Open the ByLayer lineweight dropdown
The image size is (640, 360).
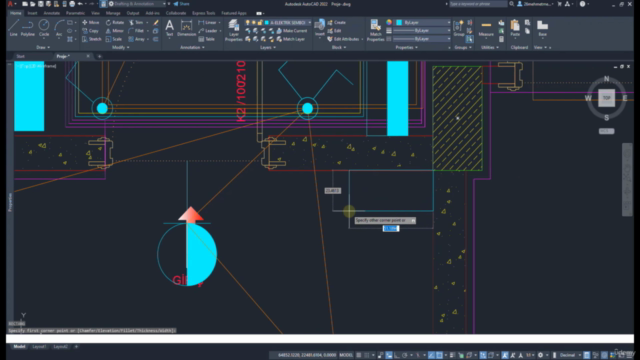(x=421, y=31)
